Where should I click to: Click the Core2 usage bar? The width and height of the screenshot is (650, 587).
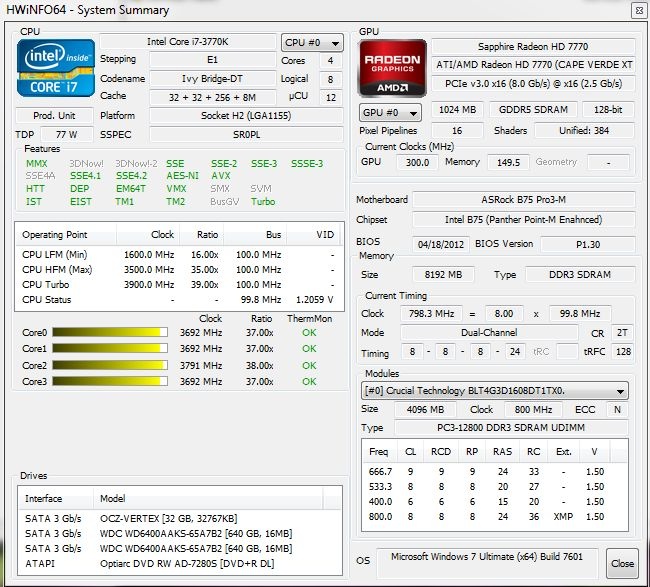pyautogui.click(x=110, y=365)
